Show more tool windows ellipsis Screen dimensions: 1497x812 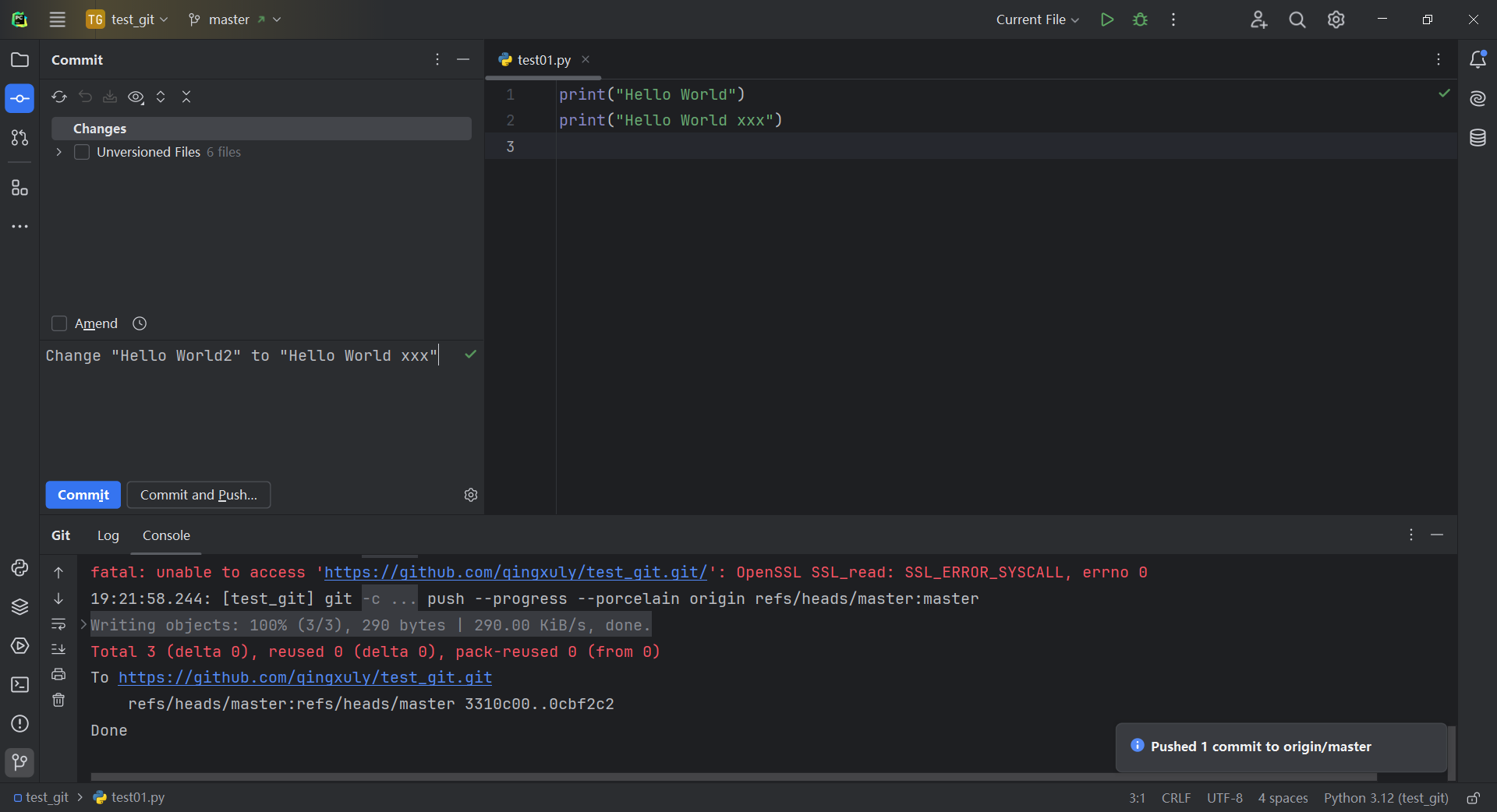[19, 227]
